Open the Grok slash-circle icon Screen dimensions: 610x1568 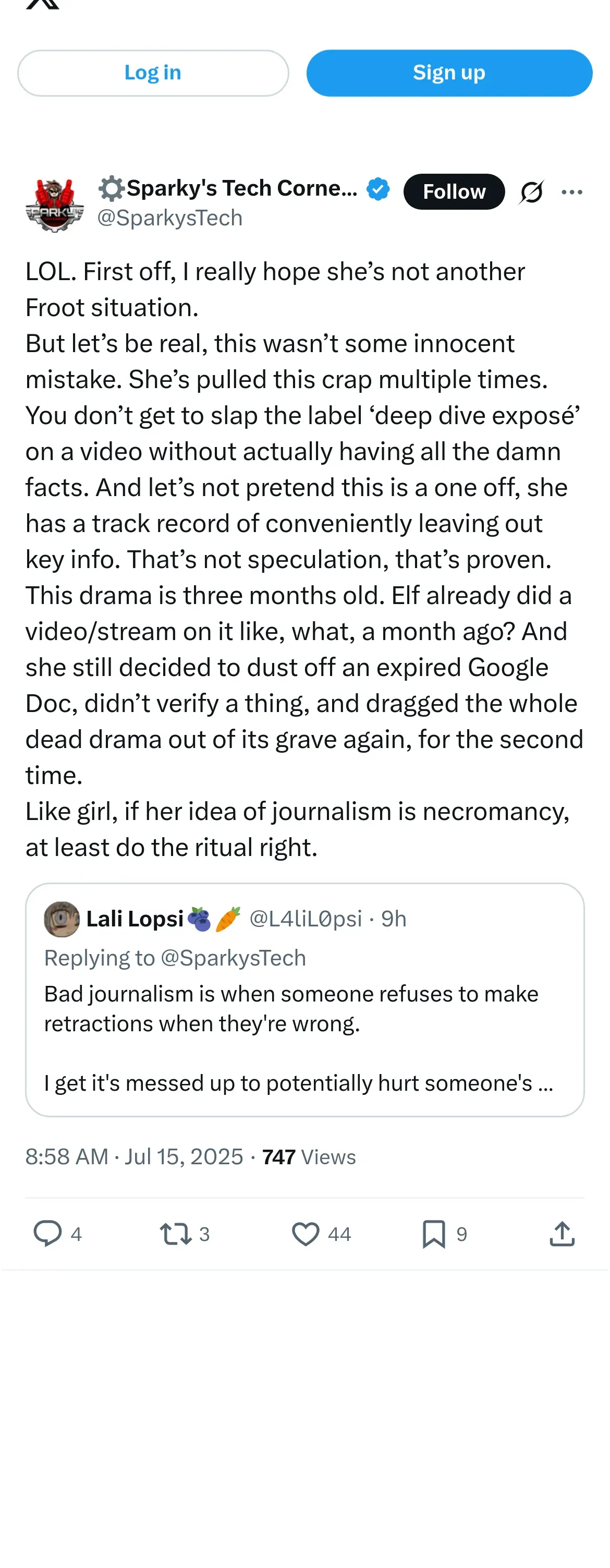click(x=532, y=192)
